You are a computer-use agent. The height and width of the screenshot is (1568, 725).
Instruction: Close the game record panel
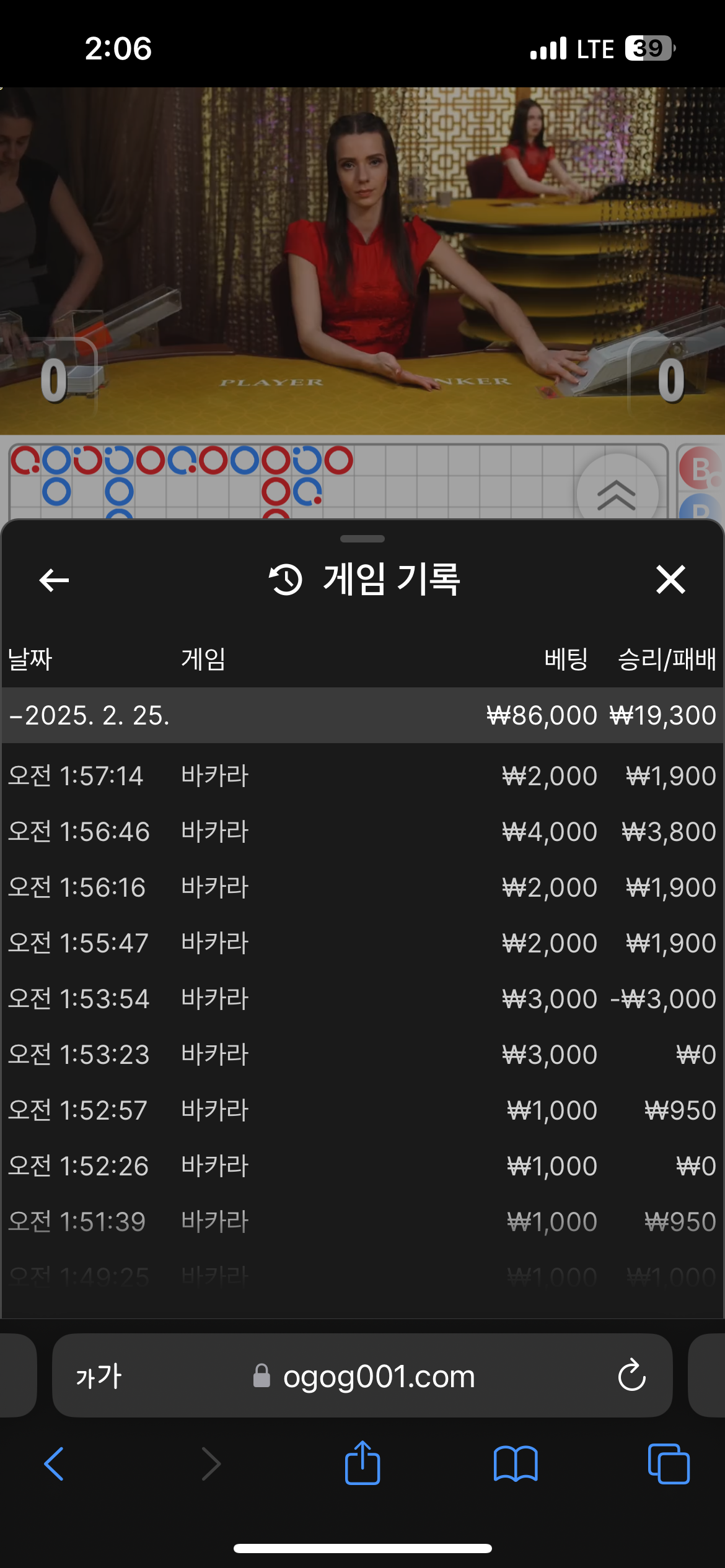click(x=670, y=580)
